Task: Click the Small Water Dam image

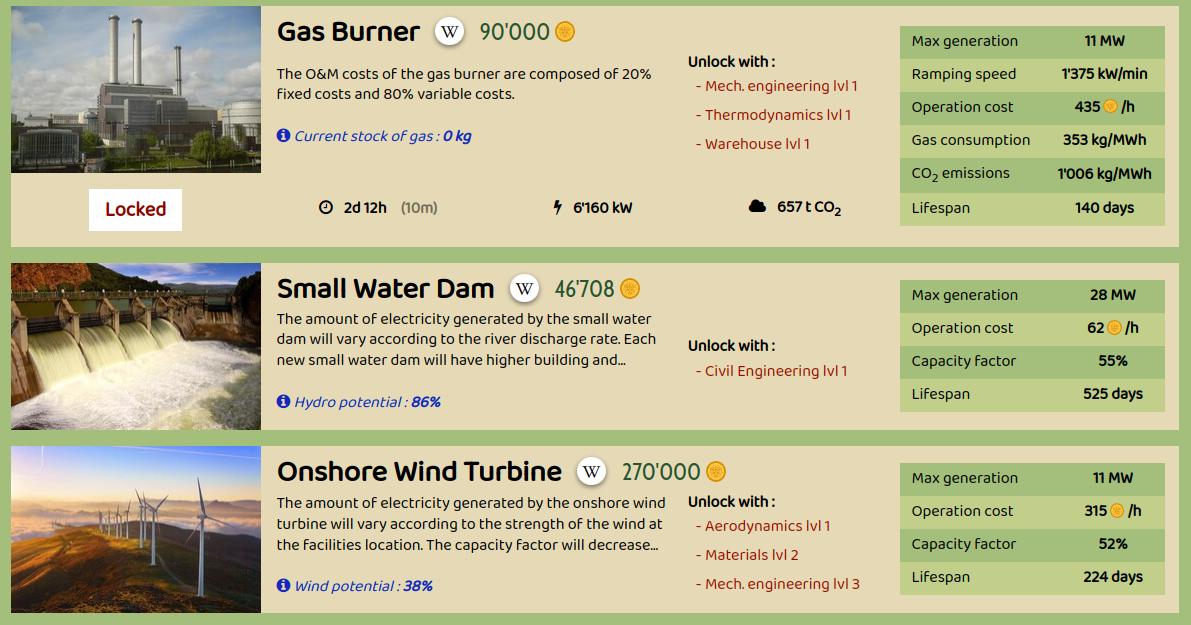Action: click(136, 346)
